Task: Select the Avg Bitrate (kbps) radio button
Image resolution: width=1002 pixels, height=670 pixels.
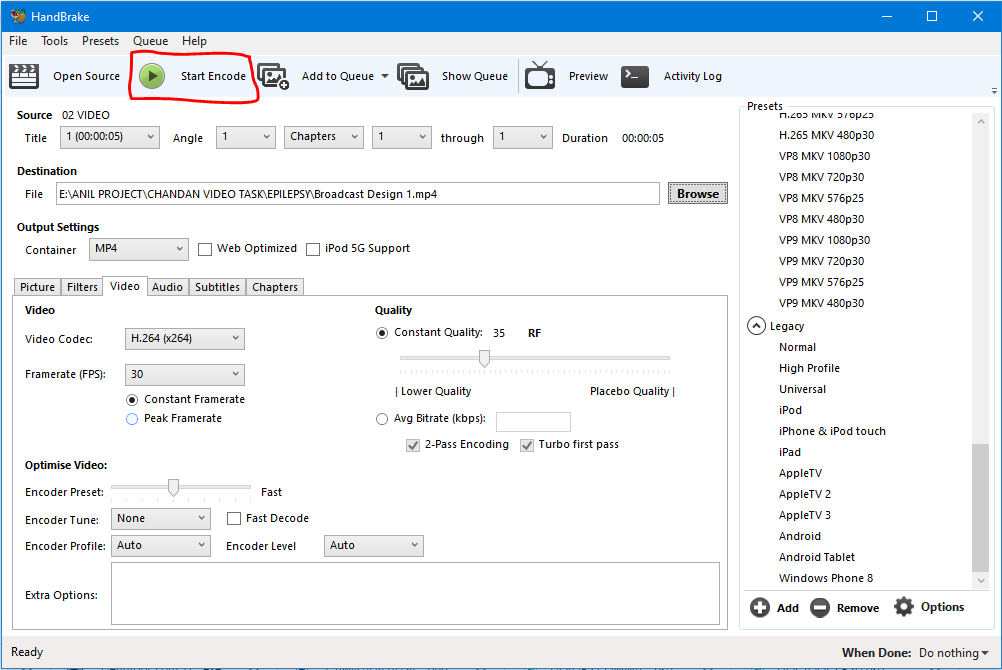Action: coord(382,419)
